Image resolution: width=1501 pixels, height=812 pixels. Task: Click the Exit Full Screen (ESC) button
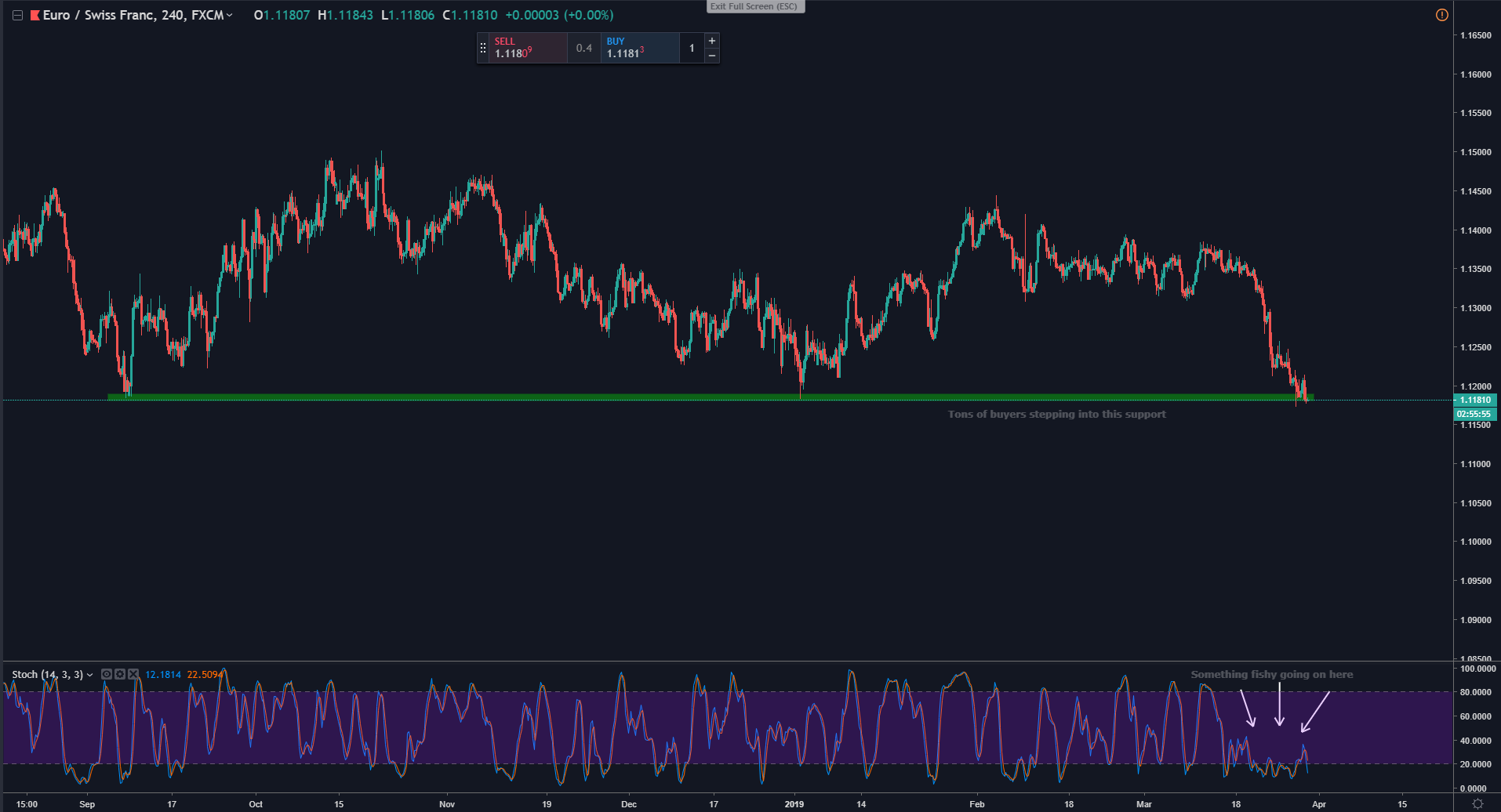[x=754, y=6]
